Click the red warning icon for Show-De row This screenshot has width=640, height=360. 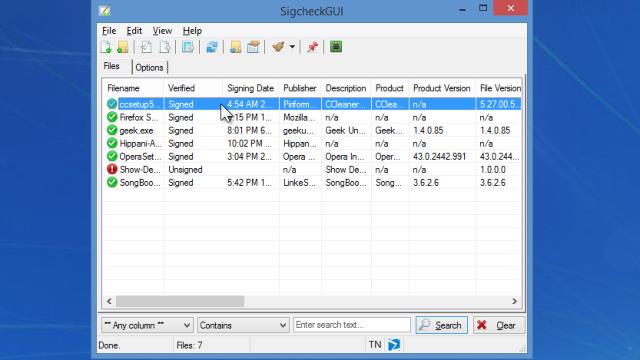click(112, 169)
